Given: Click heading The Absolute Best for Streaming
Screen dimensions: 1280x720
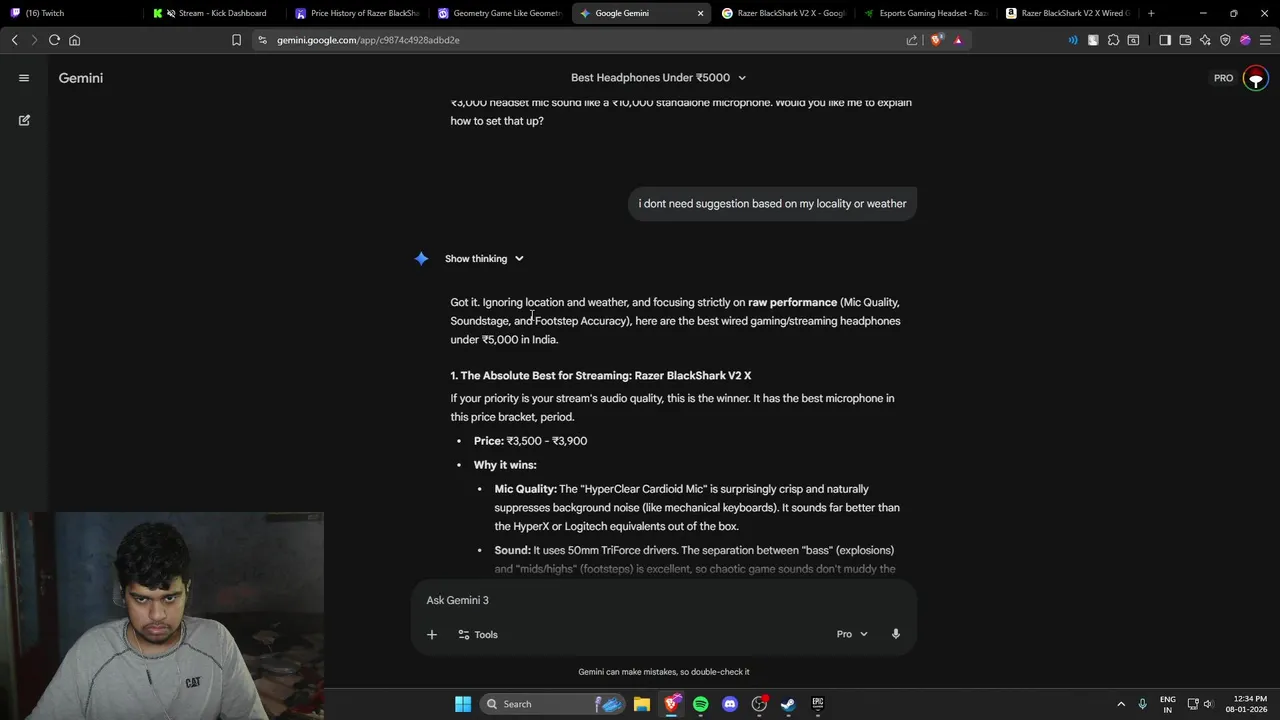Looking at the screenshot, I should pos(601,376).
